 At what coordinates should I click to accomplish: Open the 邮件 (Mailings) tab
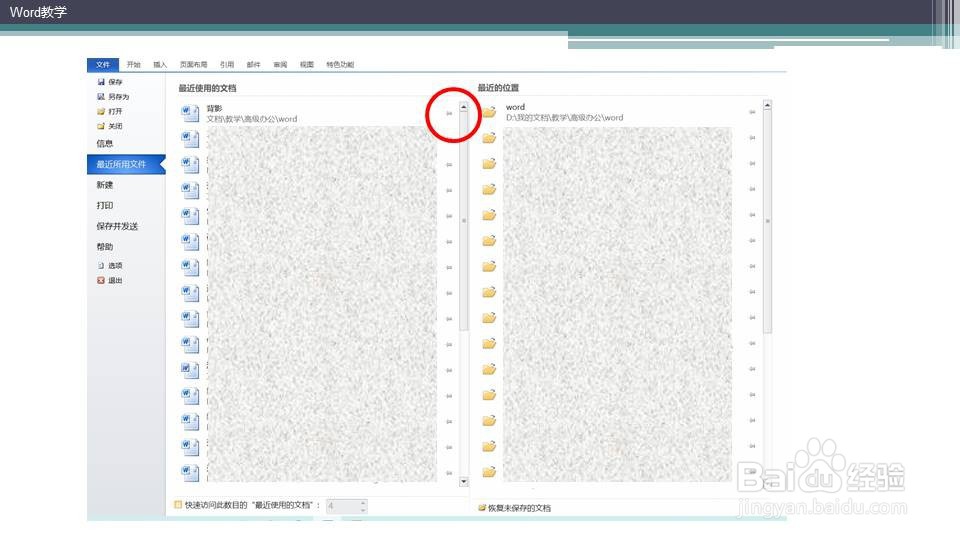pyautogui.click(x=253, y=64)
